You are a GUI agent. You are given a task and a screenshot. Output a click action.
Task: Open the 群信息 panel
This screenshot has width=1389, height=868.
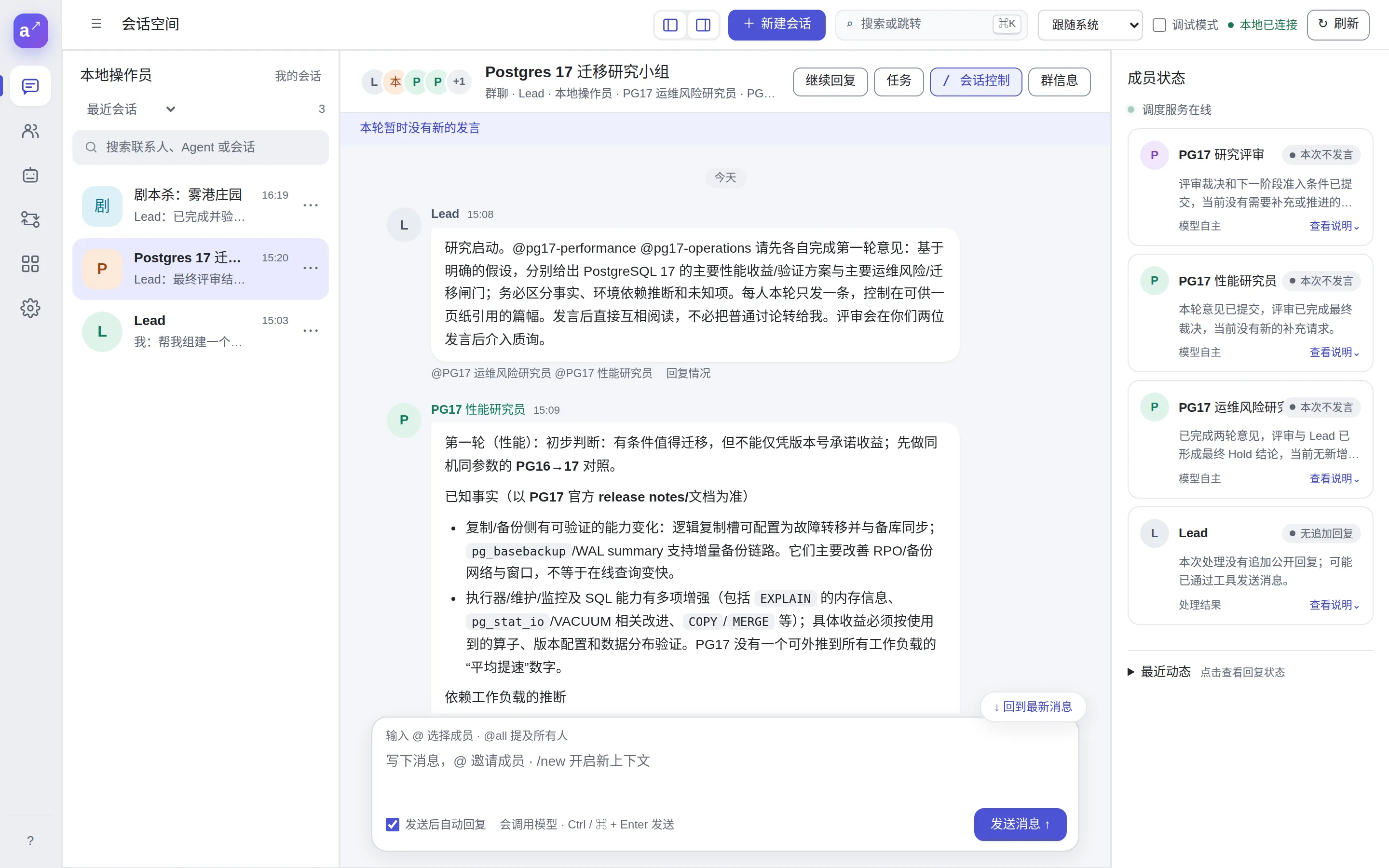pos(1059,81)
